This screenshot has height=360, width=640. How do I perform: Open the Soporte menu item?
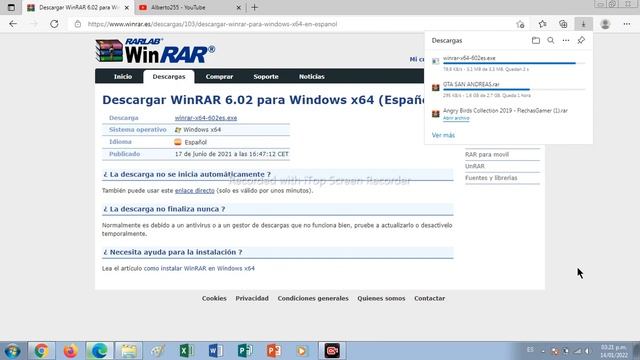[266, 77]
